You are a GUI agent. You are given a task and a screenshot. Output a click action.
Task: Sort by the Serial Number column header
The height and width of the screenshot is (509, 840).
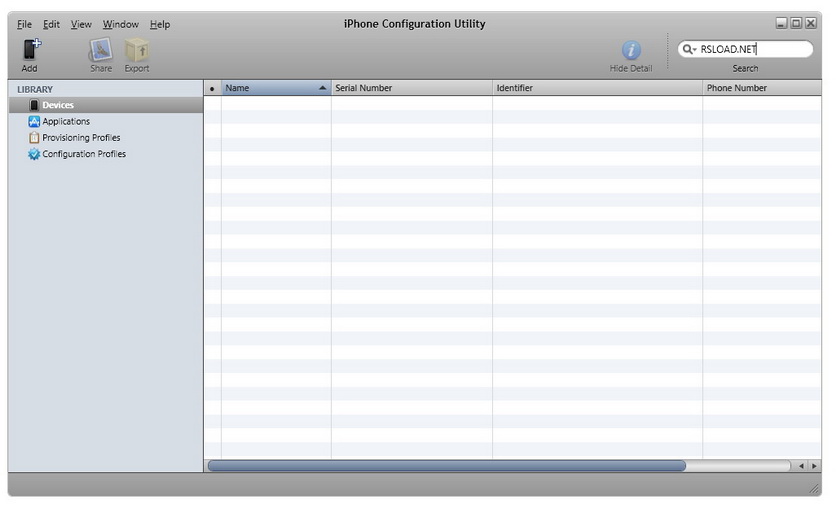point(411,88)
